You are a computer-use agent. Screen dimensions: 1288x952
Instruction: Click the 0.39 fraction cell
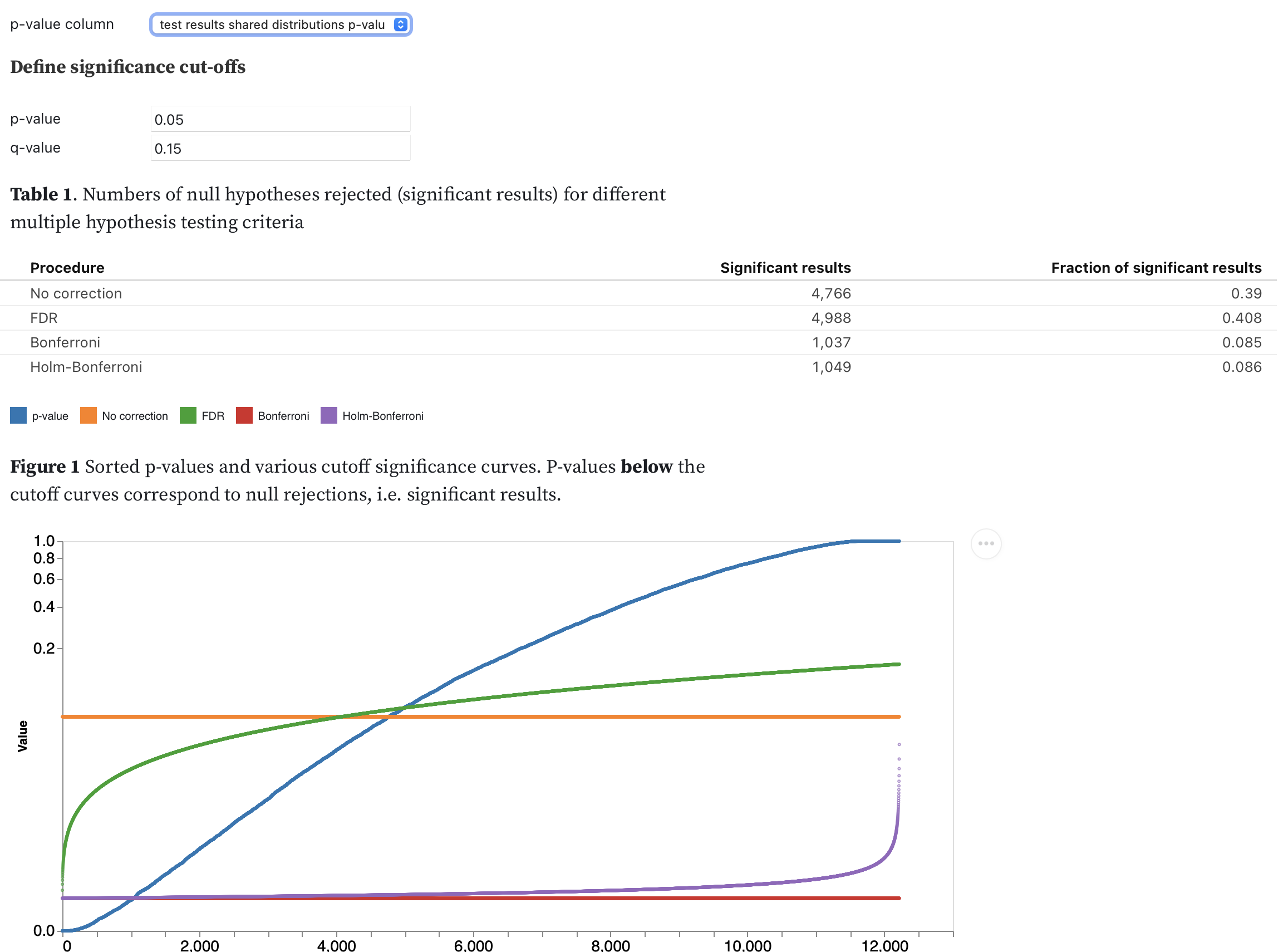tap(1246, 294)
